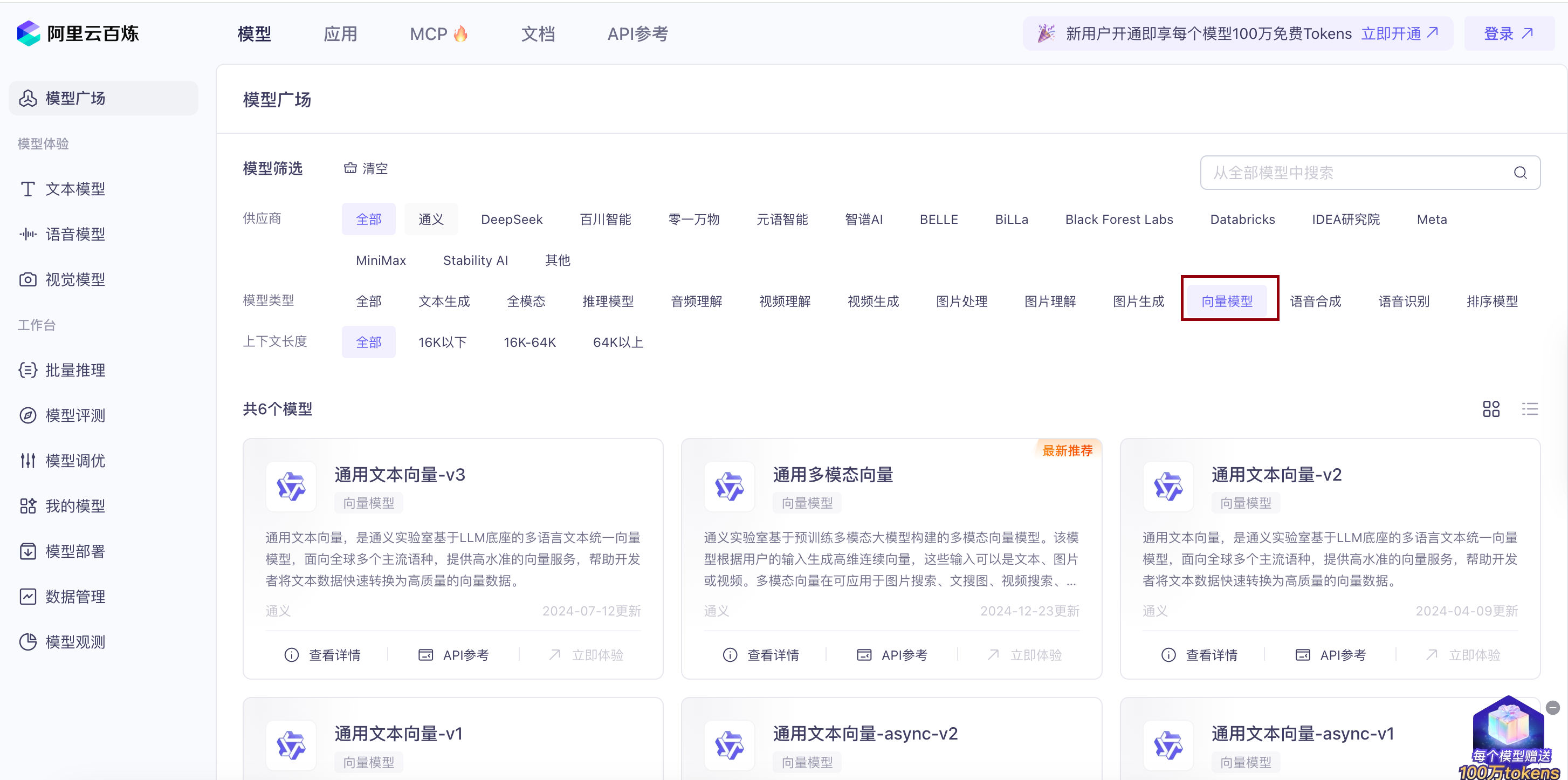Select the 文本生成 model type filter
This screenshot has width=1568, height=780.
[444, 301]
